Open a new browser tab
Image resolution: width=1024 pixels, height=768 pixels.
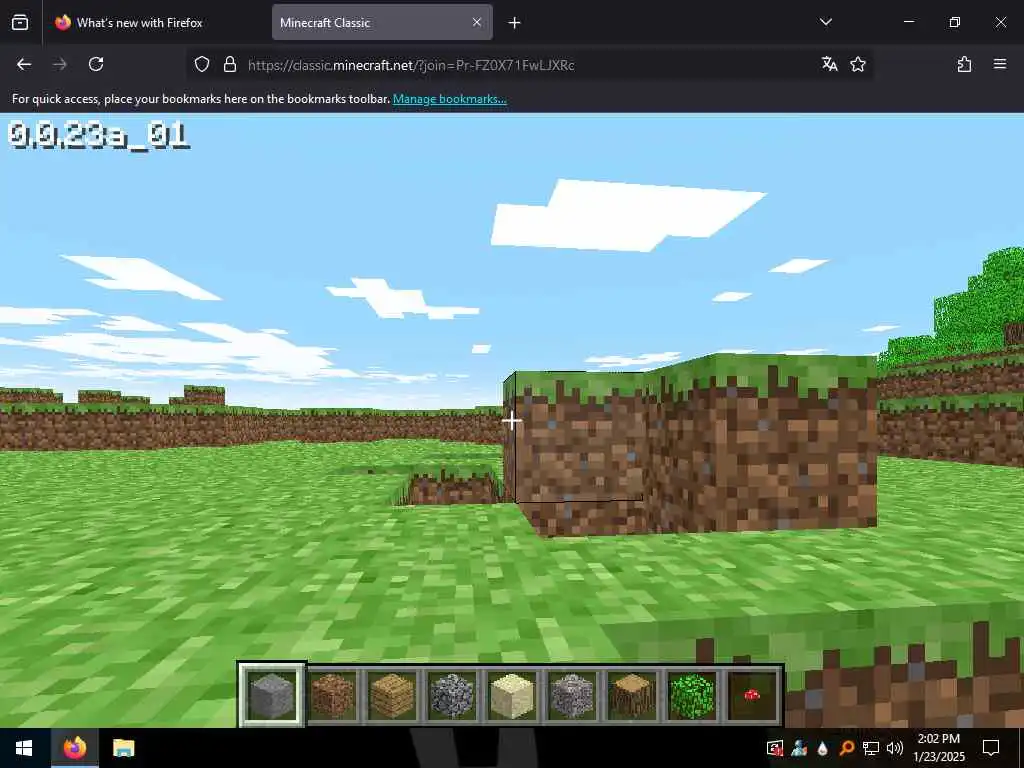[x=515, y=23]
